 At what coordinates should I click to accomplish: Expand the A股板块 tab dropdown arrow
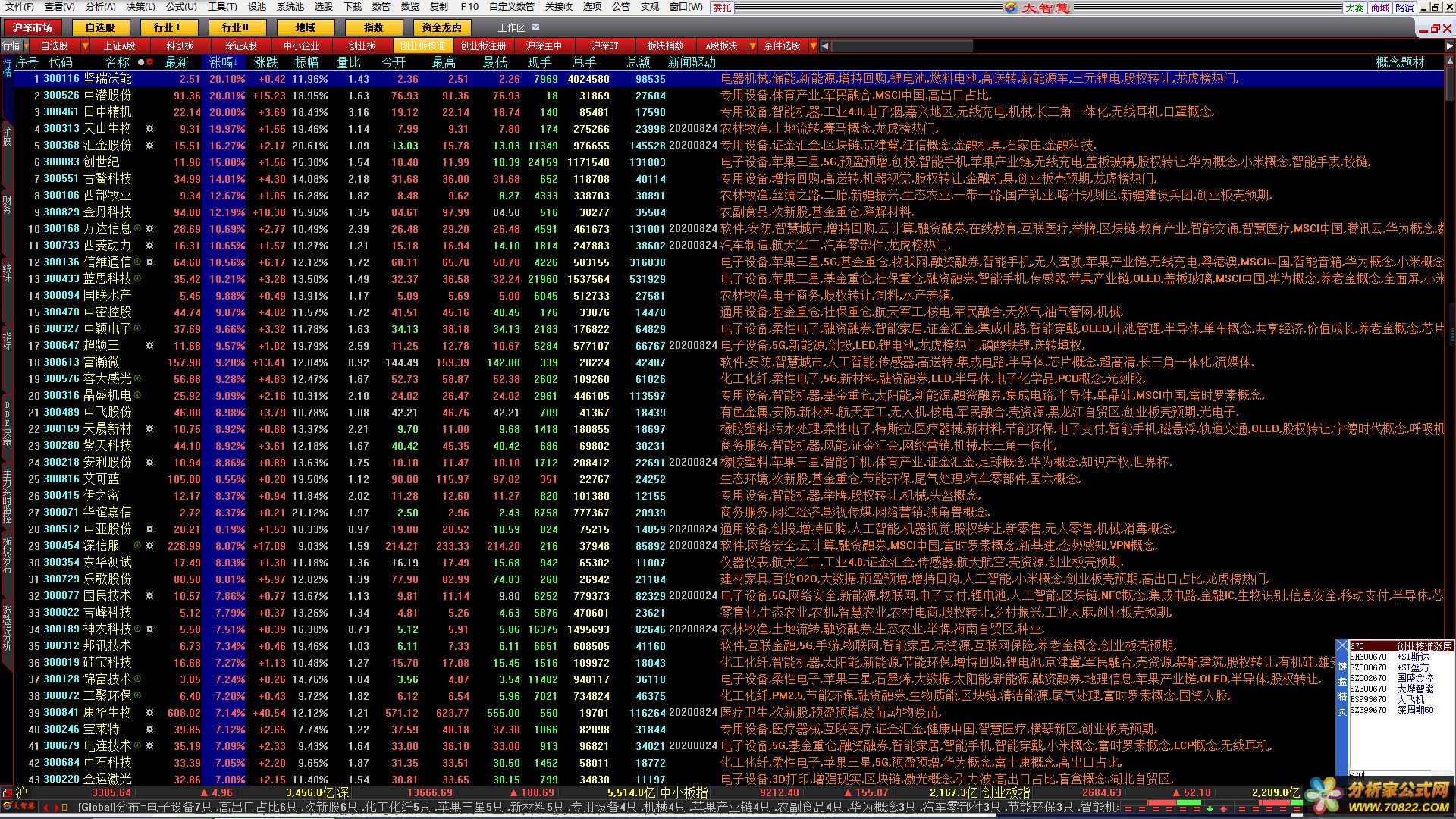752,46
